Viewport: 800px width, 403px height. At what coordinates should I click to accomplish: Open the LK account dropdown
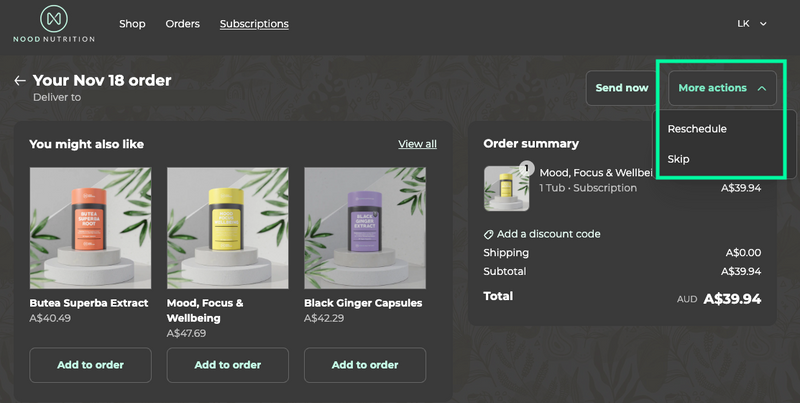751,23
